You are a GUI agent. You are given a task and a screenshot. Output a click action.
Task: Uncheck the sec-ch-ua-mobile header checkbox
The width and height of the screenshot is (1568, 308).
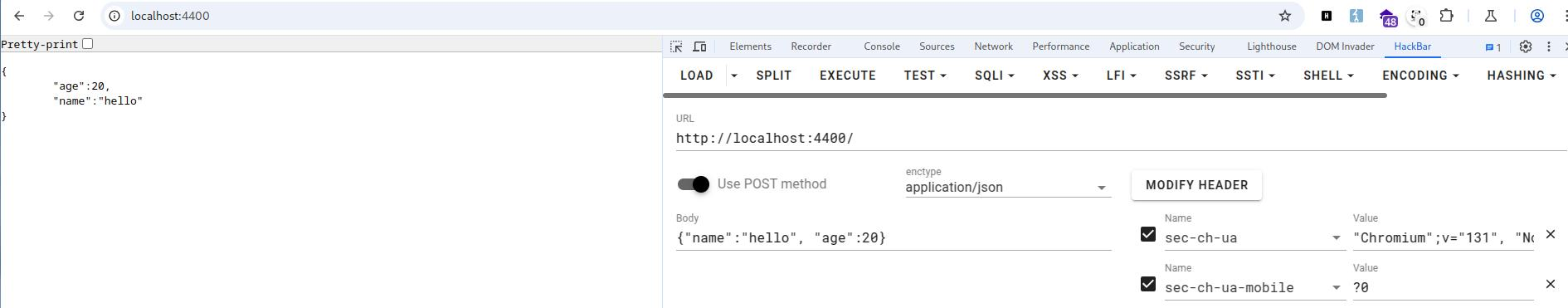(x=1148, y=284)
